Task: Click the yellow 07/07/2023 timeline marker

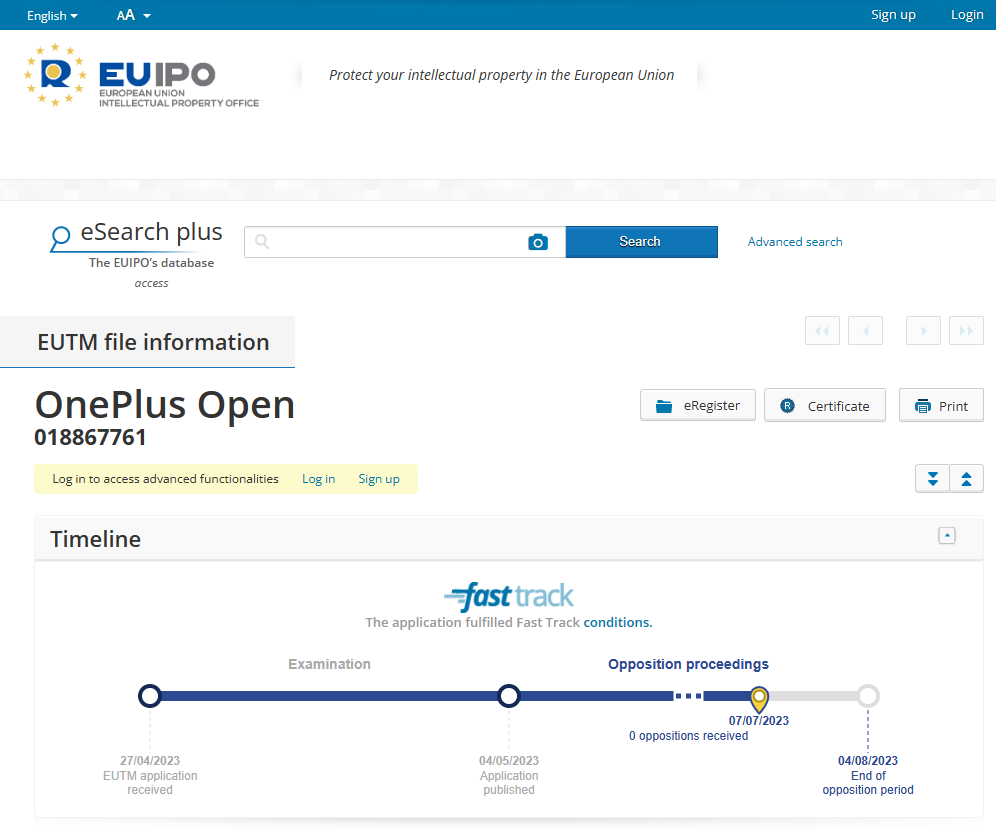Action: [759, 697]
